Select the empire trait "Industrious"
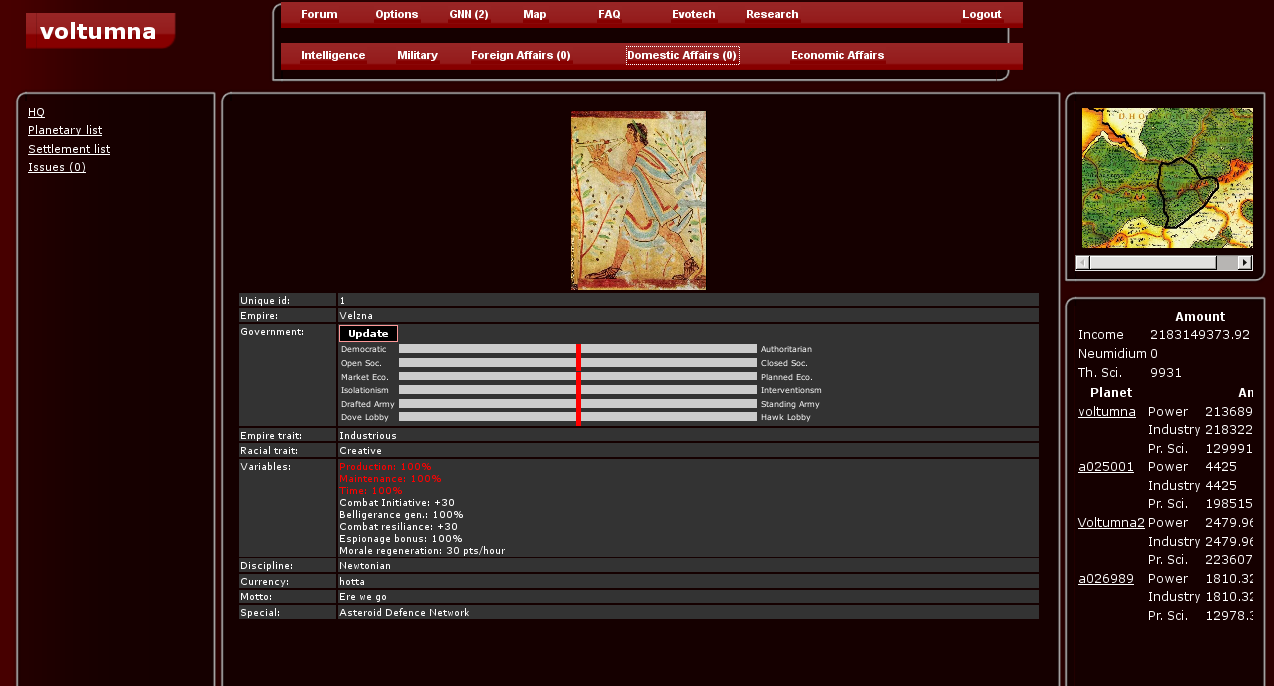The height and width of the screenshot is (686, 1274). coord(368,435)
